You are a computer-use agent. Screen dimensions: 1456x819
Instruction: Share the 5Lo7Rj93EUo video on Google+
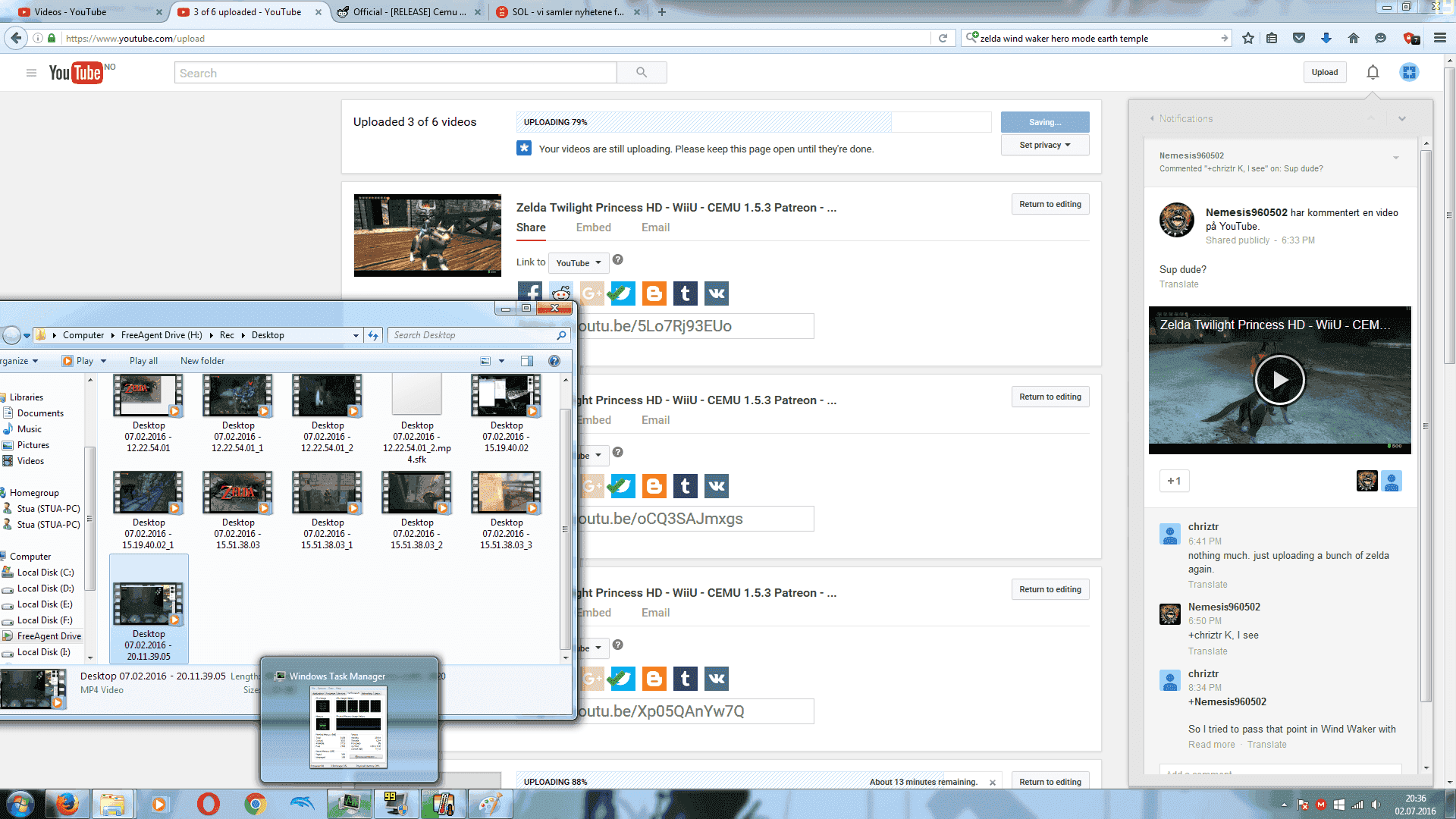pyautogui.click(x=591, y=293)
